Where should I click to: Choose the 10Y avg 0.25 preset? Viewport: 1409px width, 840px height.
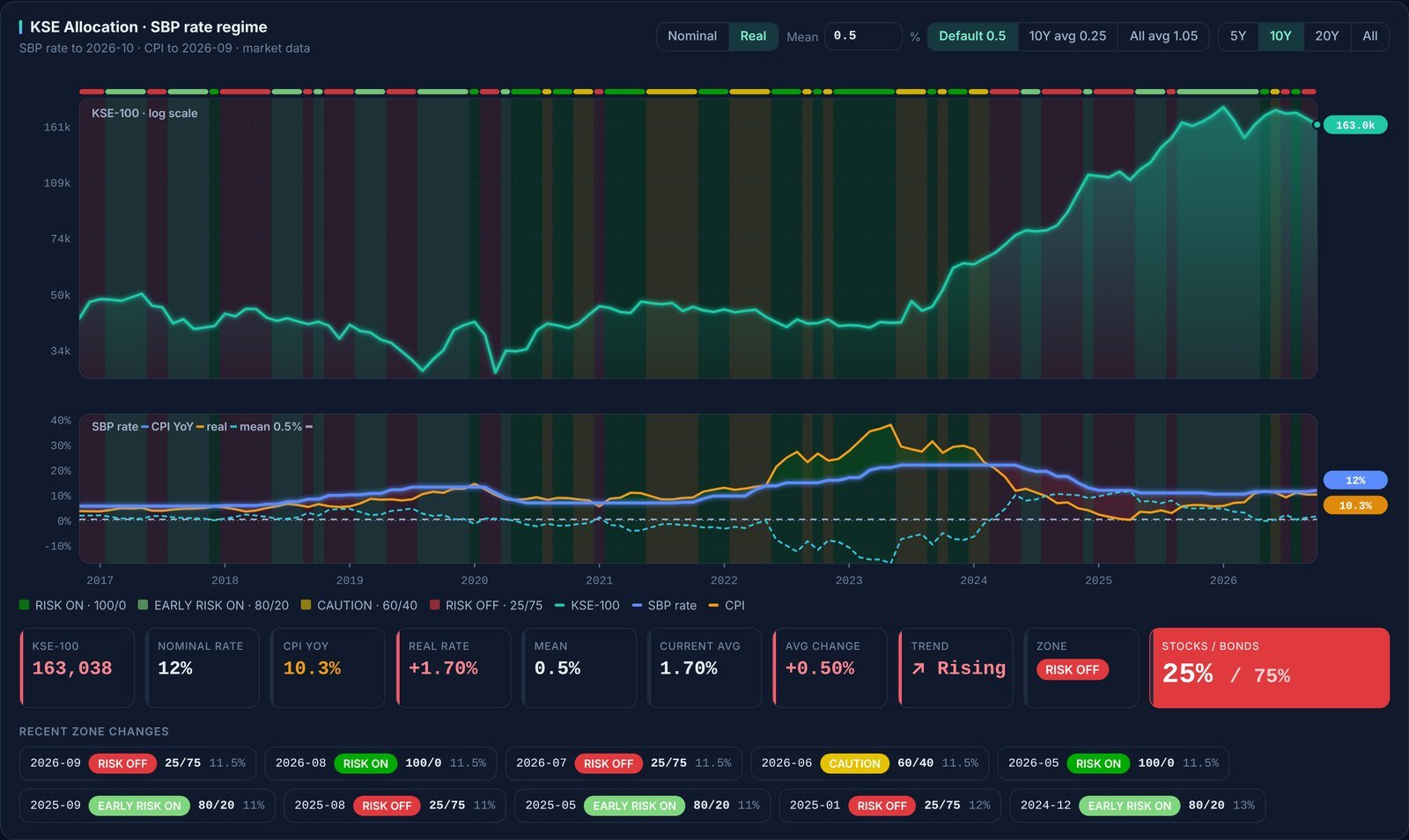point(1067,36)
